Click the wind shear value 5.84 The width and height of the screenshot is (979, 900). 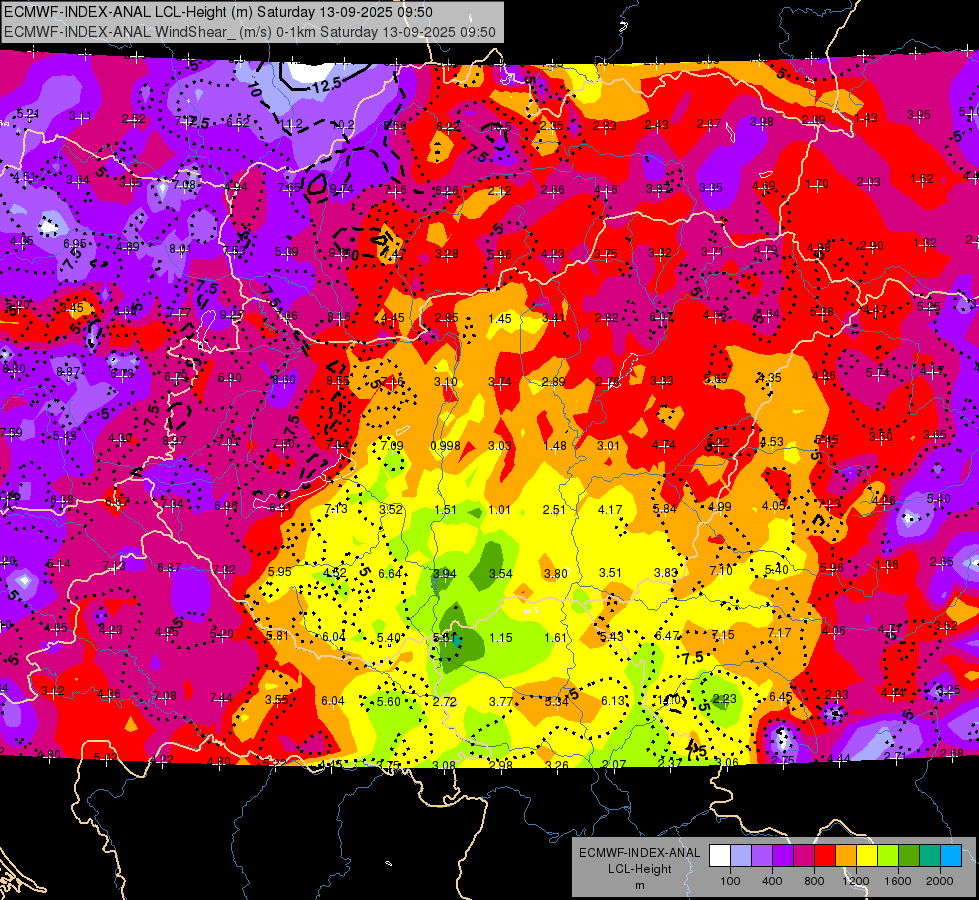tap(664, 508)
